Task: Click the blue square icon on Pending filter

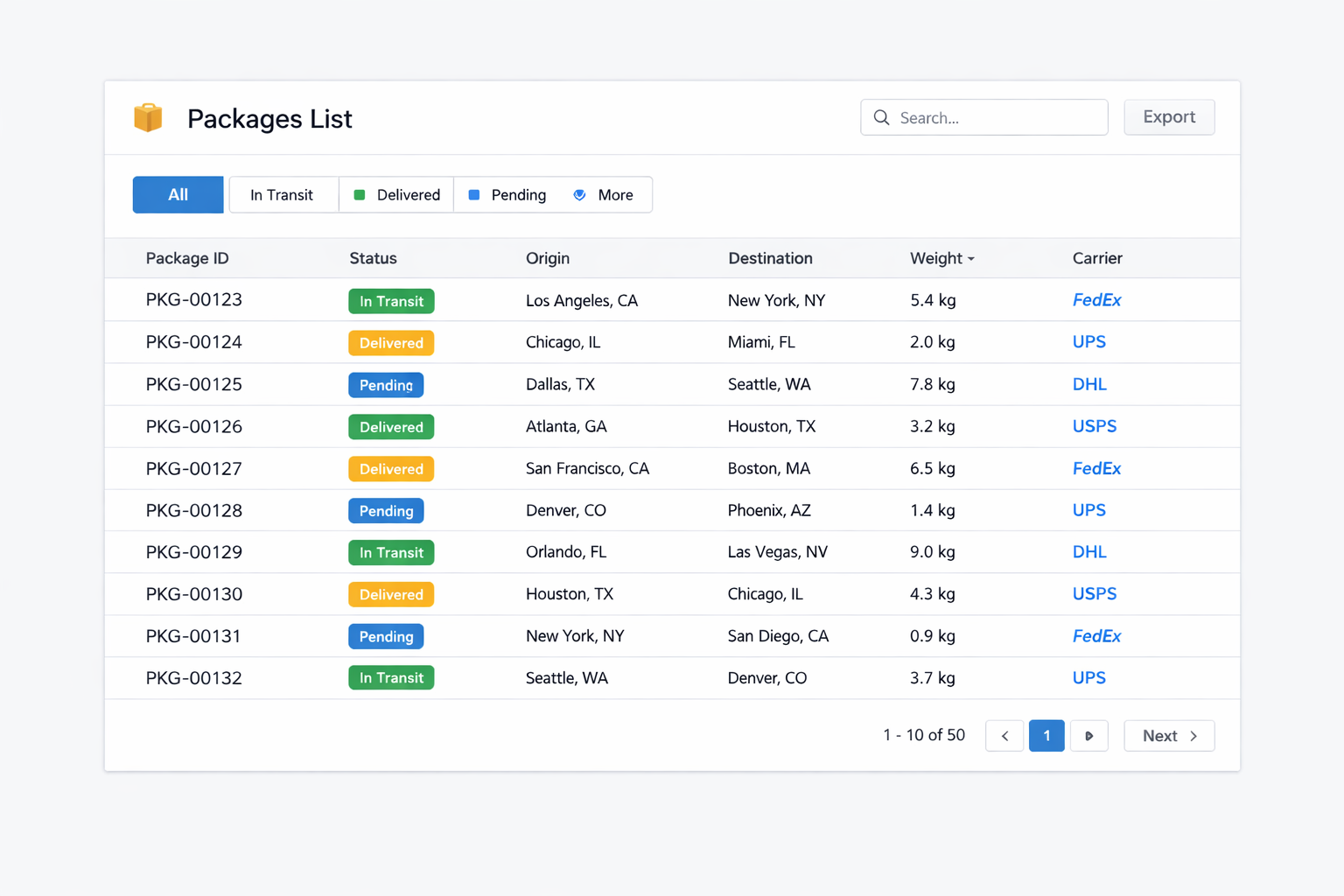Action: 475,194
